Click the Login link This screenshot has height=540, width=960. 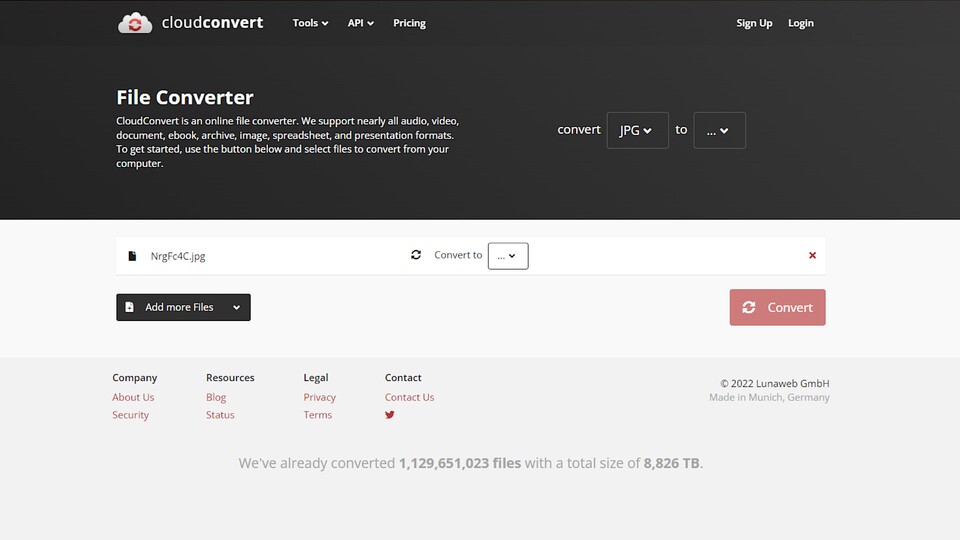[x=800, y=23]
